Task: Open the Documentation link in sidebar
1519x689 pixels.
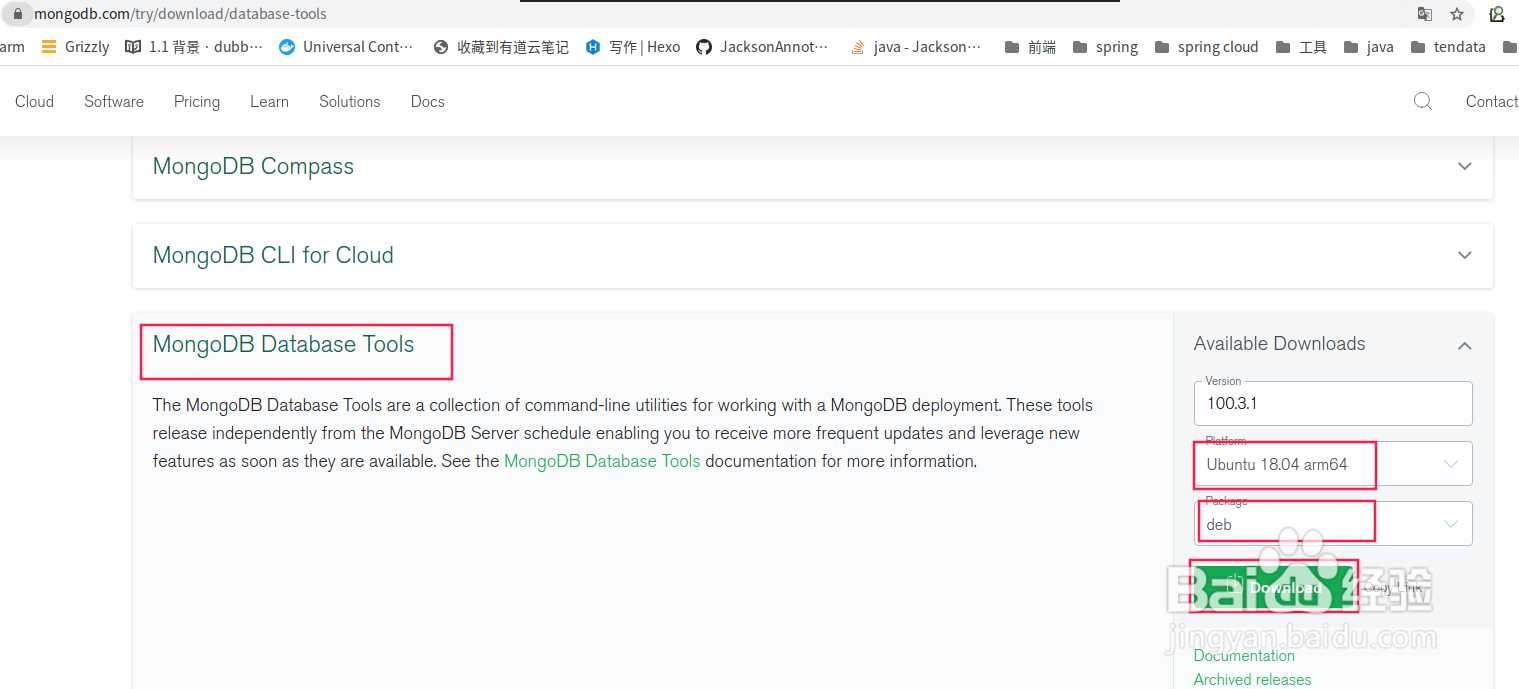Action: (x=1244, y=655)
